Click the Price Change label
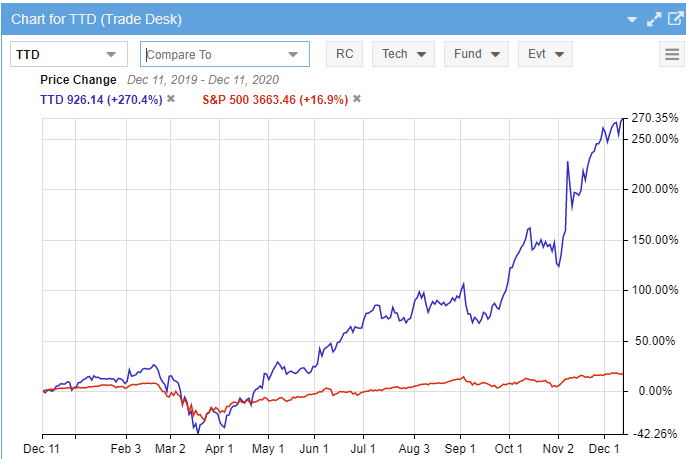 pos(78,80)
